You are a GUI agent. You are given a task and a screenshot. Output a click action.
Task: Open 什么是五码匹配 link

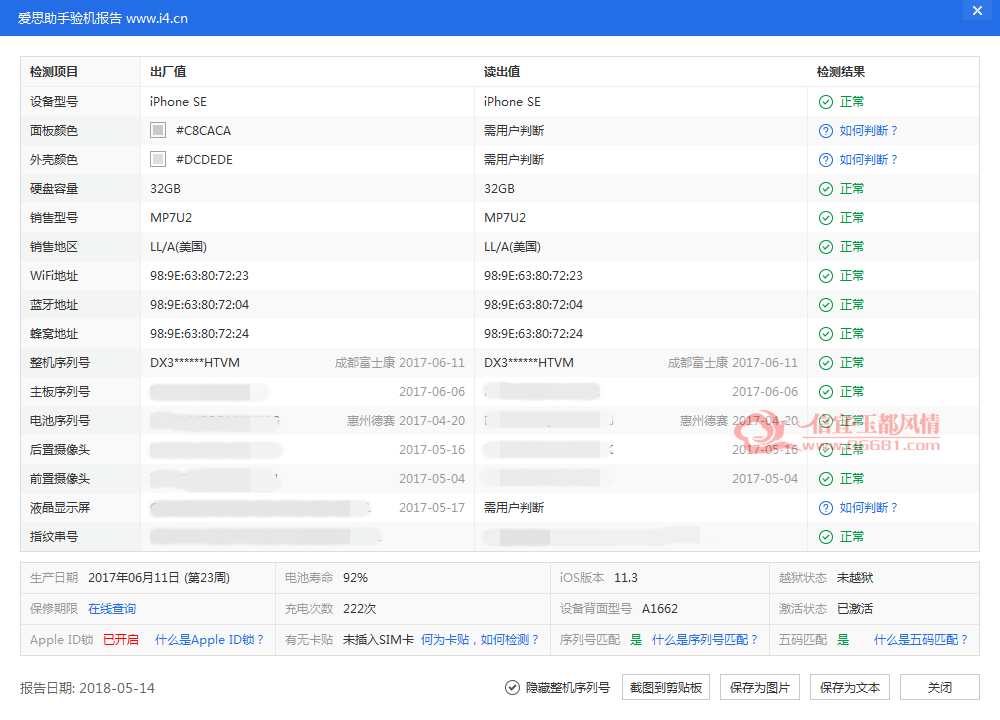[921, 640]
